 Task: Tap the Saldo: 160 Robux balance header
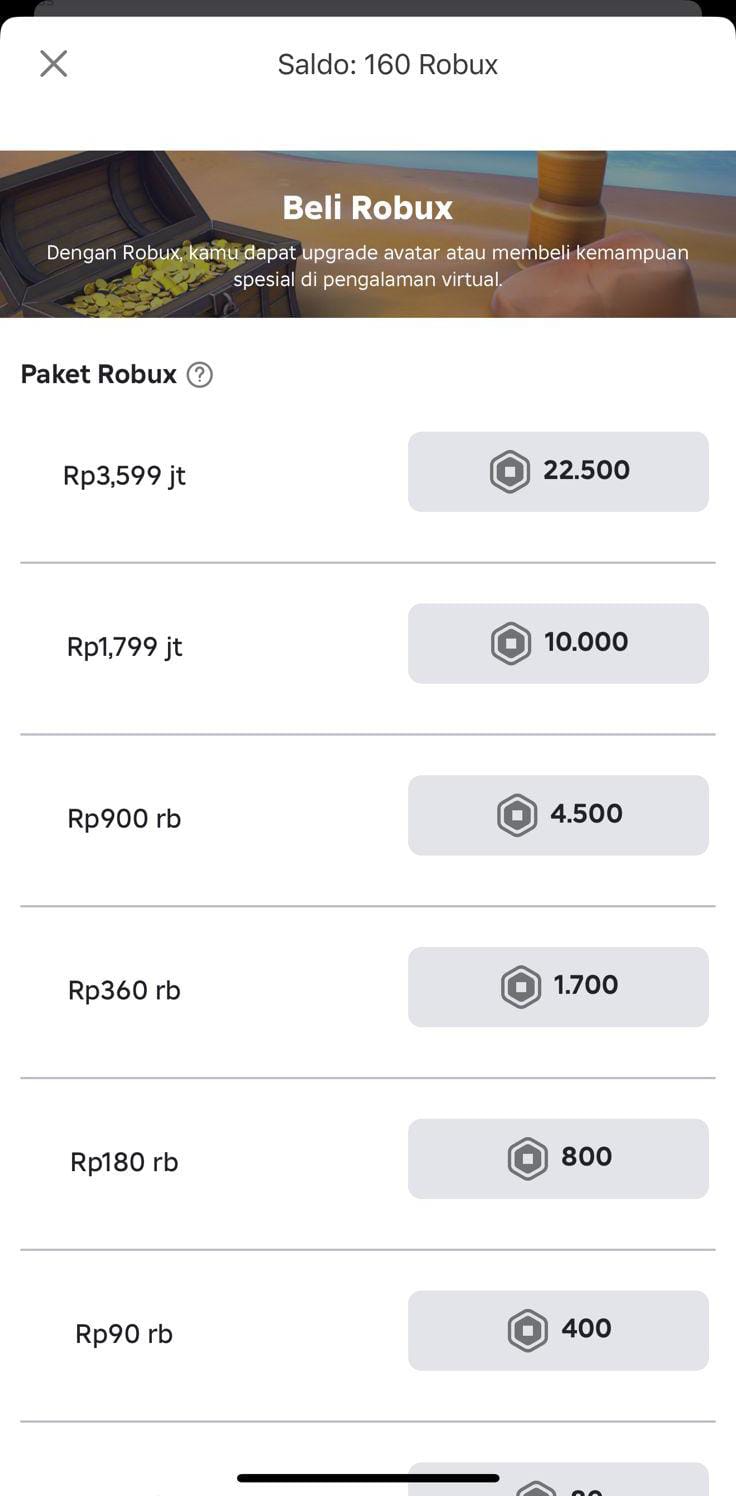(388, 65)
